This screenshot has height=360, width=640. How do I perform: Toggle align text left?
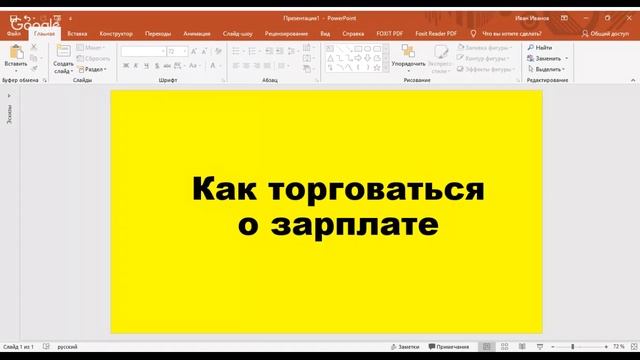tap(236, 66)
